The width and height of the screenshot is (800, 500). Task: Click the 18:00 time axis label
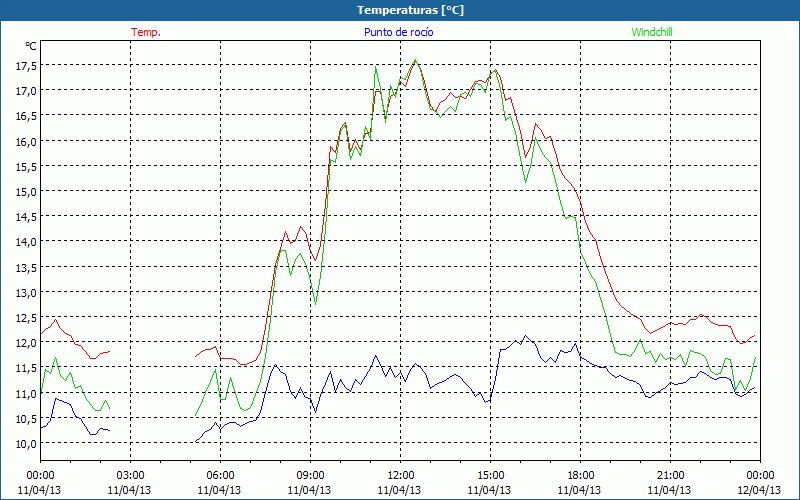pos(581,475)
